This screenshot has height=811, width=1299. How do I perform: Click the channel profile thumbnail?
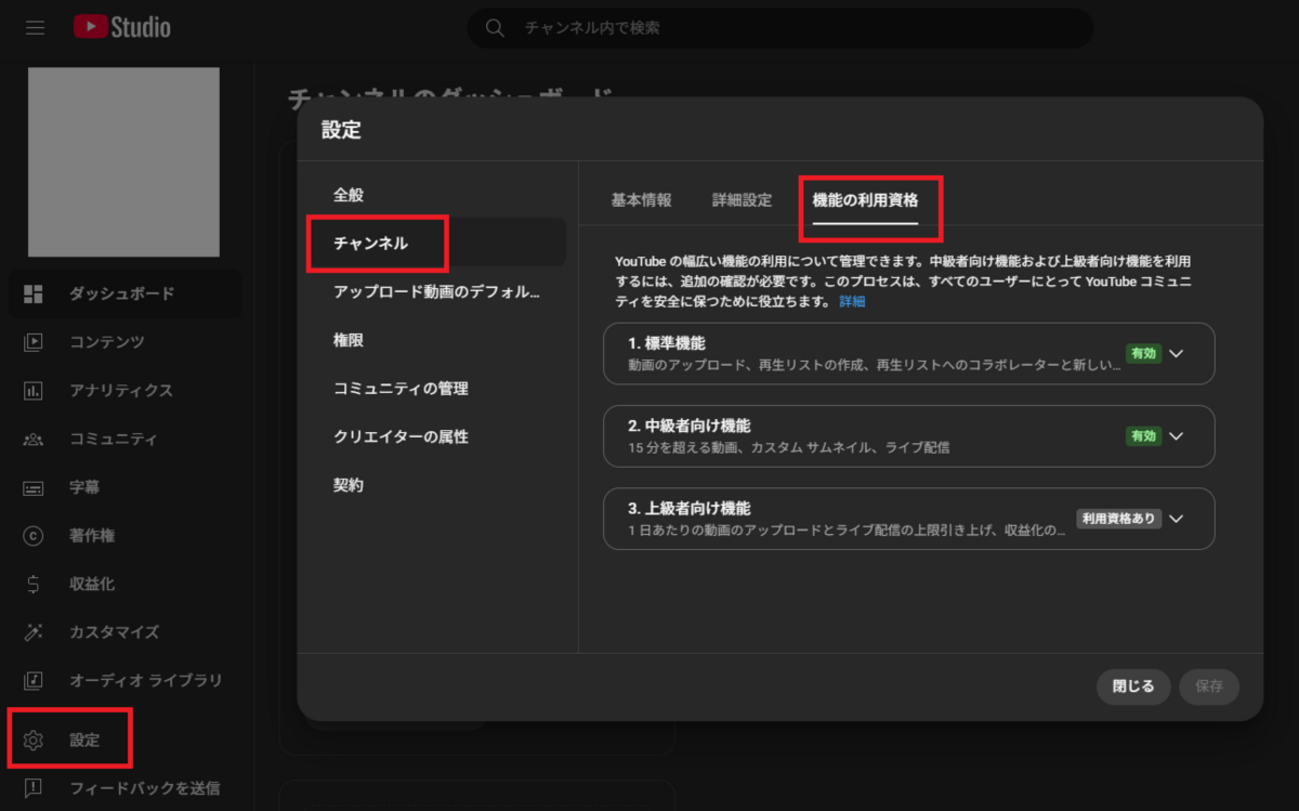pos(124,162)
